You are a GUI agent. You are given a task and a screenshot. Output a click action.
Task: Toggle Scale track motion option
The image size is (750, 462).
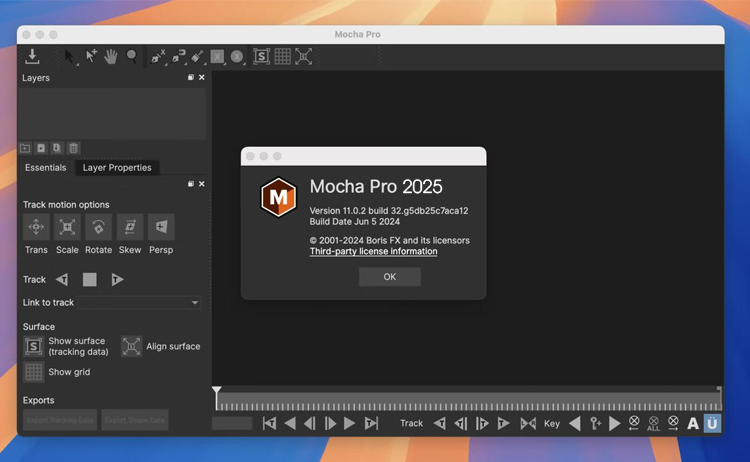point(67,227)
